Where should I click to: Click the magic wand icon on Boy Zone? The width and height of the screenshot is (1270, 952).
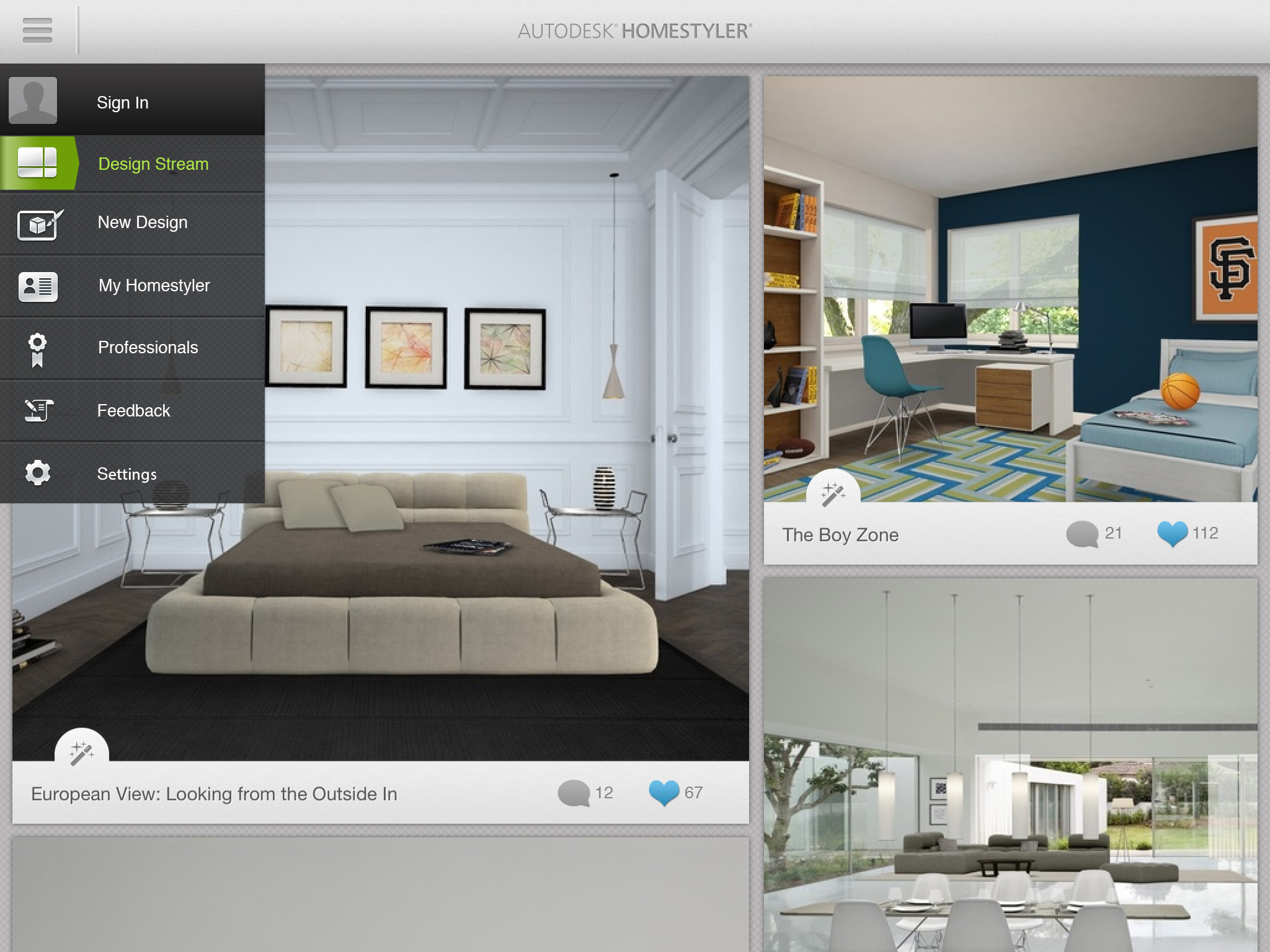(x=832, y=492)
